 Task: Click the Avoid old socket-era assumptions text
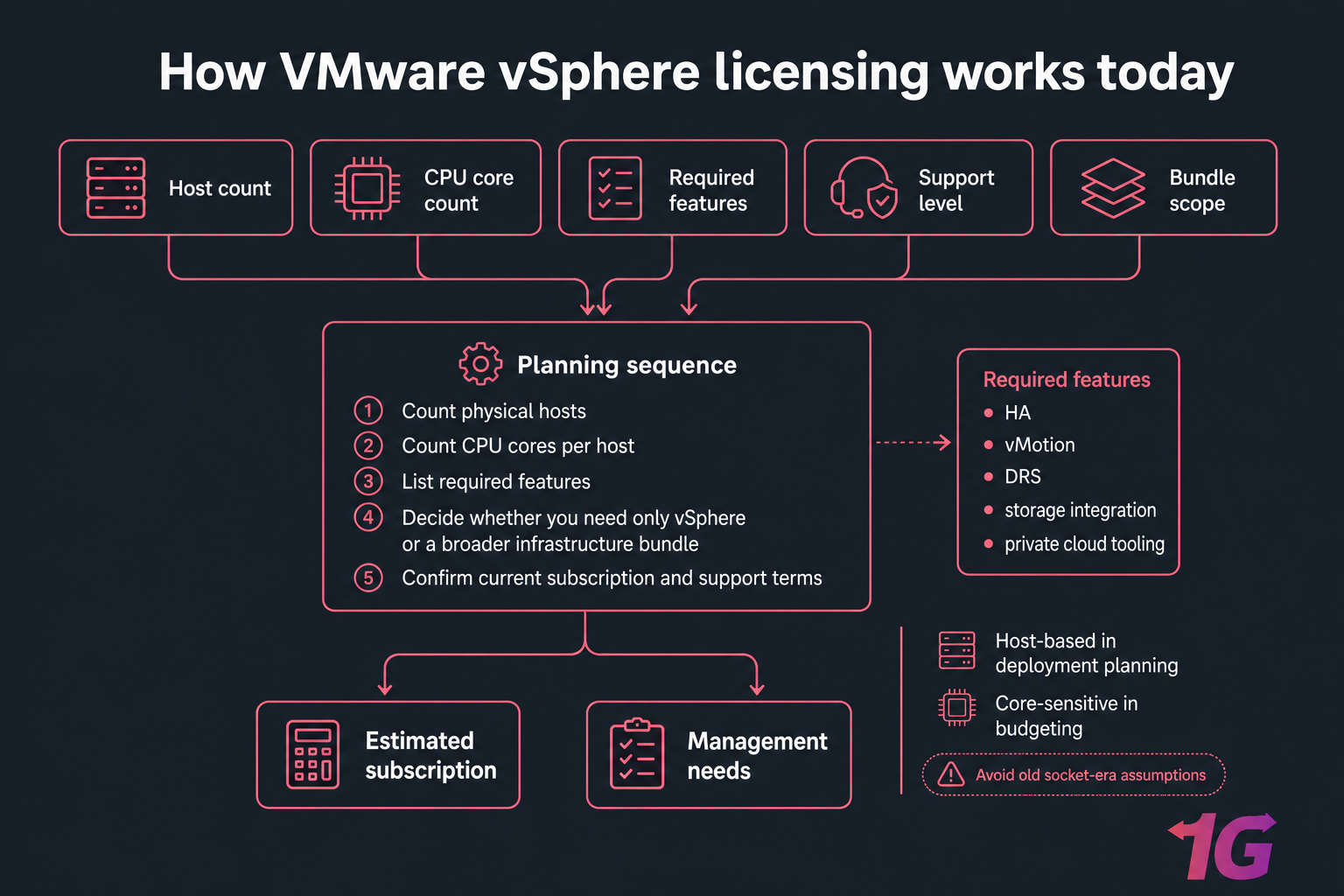tap(1090, 775)
